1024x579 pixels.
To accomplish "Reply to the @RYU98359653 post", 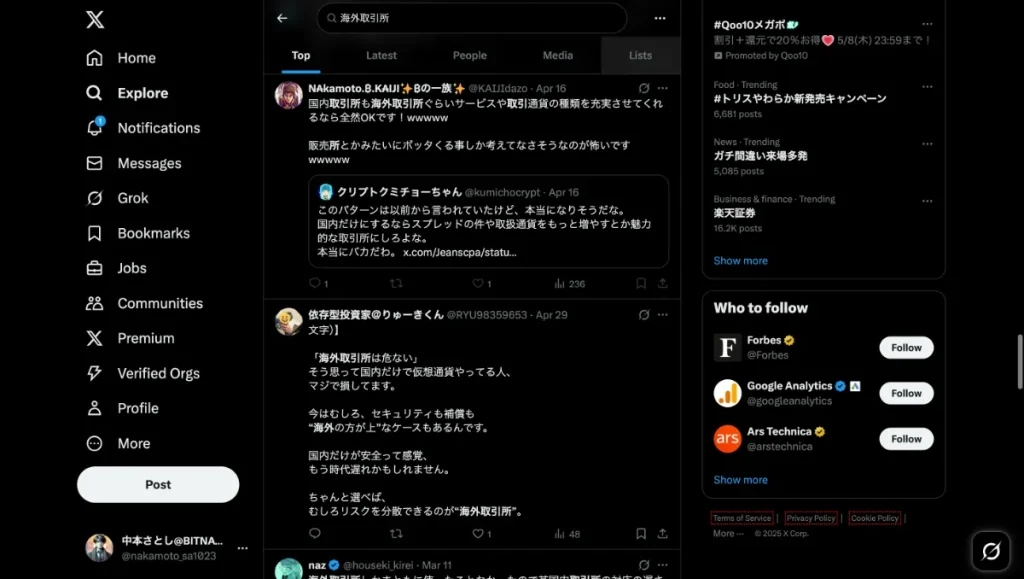I will click(315, 533).
